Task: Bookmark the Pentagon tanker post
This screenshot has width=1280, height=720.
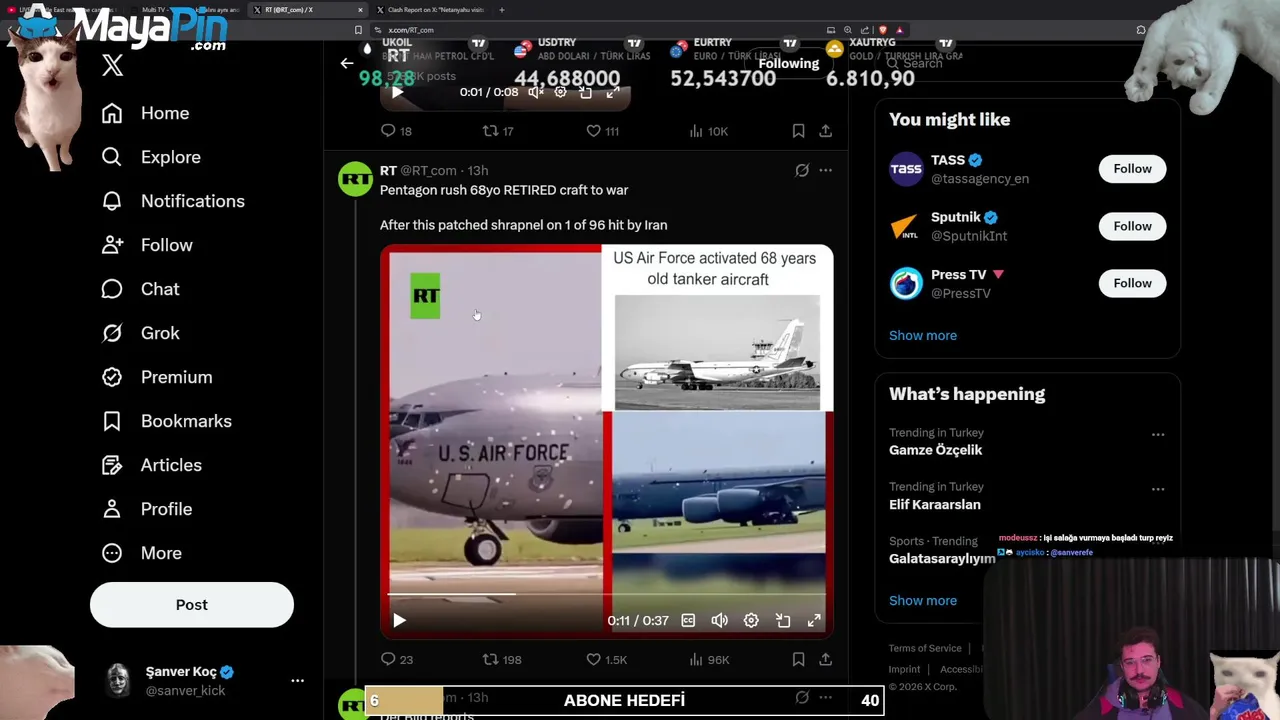Action: point(798,659)
